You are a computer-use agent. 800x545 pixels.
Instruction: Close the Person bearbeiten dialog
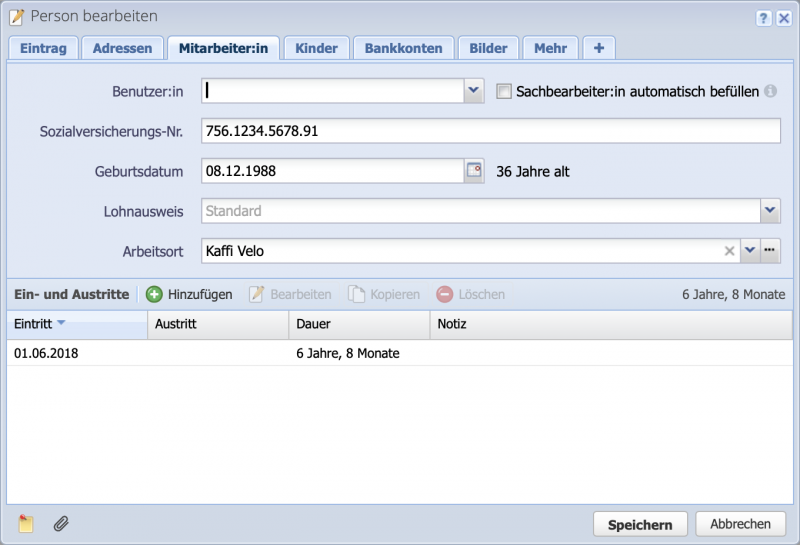784,18
